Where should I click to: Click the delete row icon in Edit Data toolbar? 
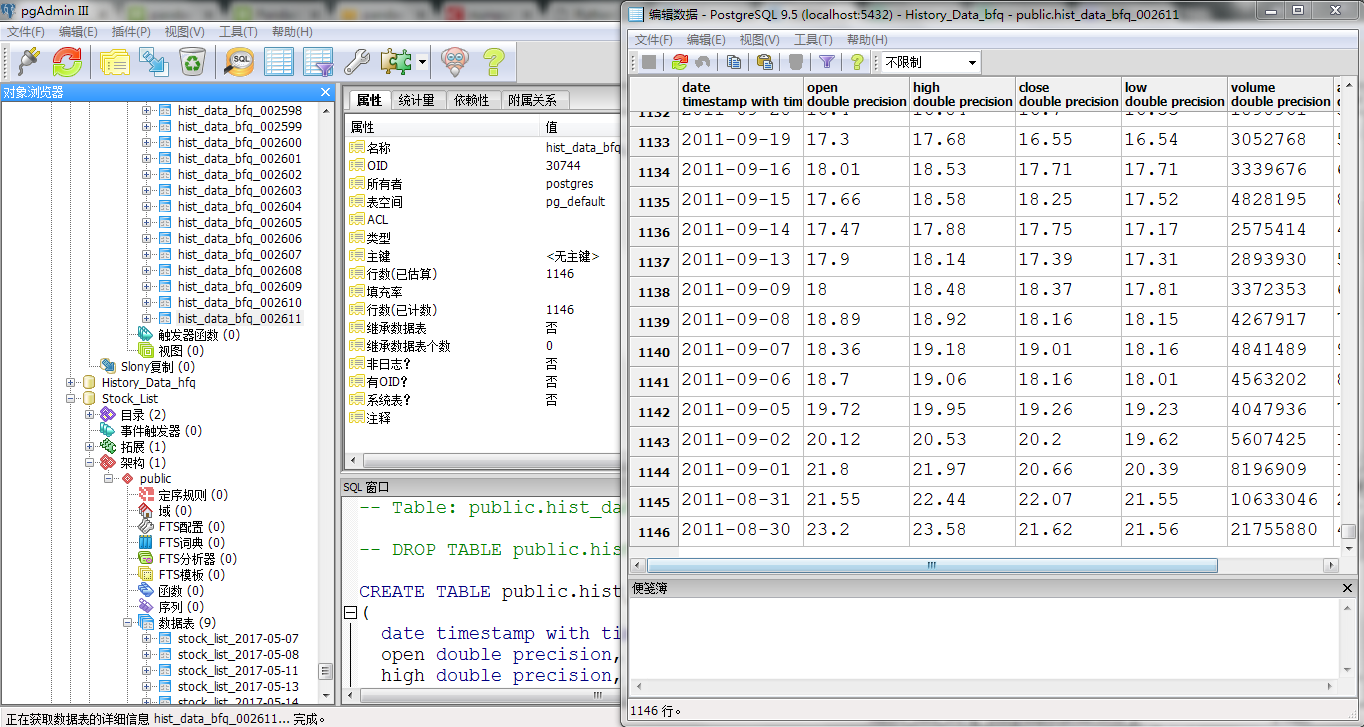tap(796, 62)
